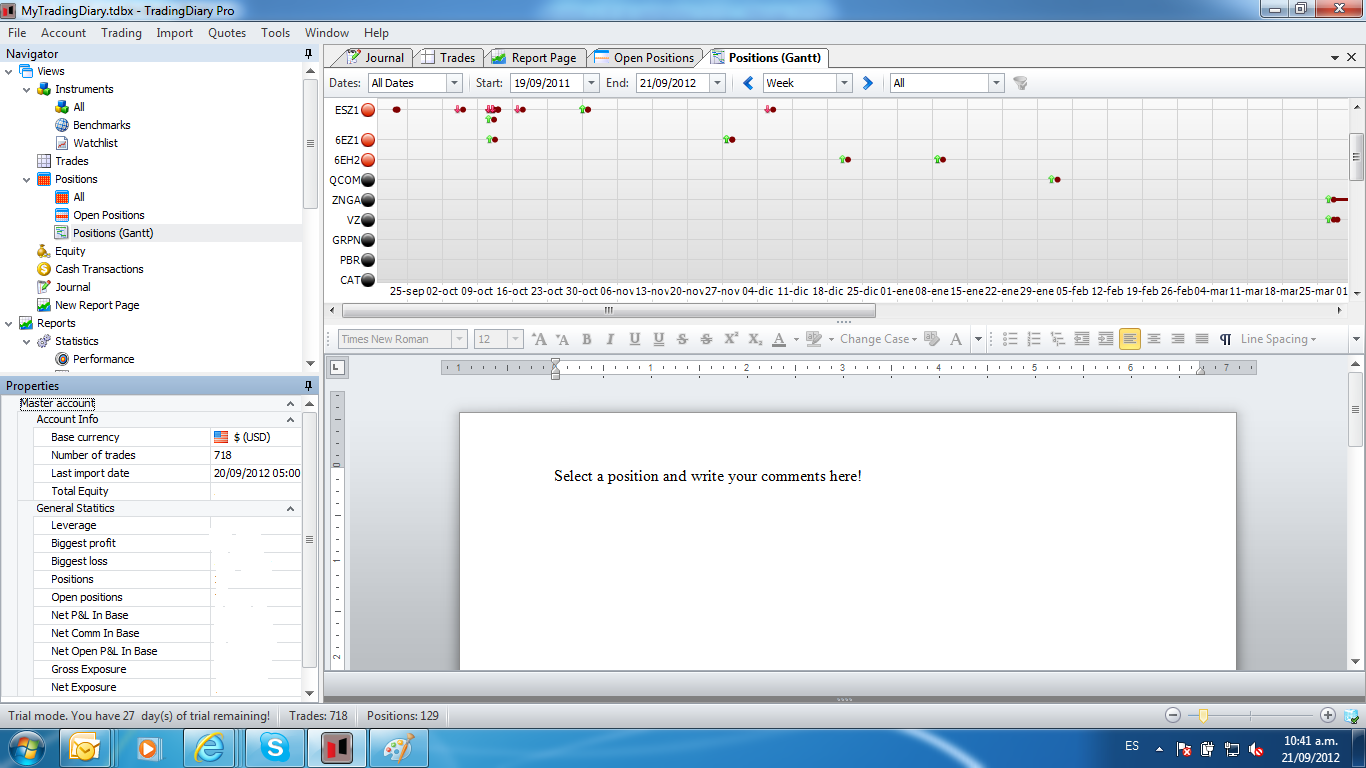The height and width of the screenshot is (768, 1366).
Task: Apply bold formatting in the journal editor
Action: (x=587, y=339)
